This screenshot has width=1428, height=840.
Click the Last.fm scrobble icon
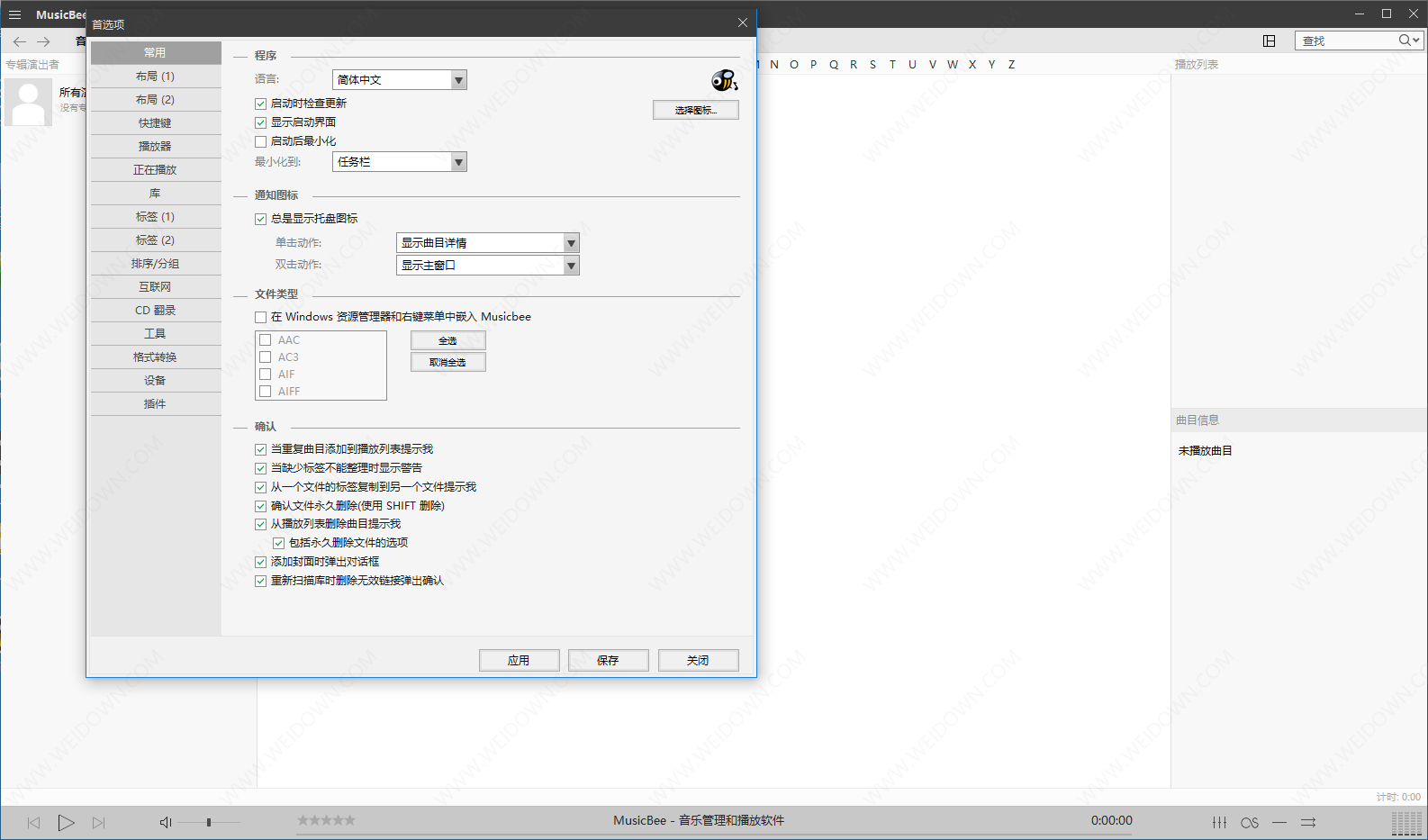point(1250,823)
